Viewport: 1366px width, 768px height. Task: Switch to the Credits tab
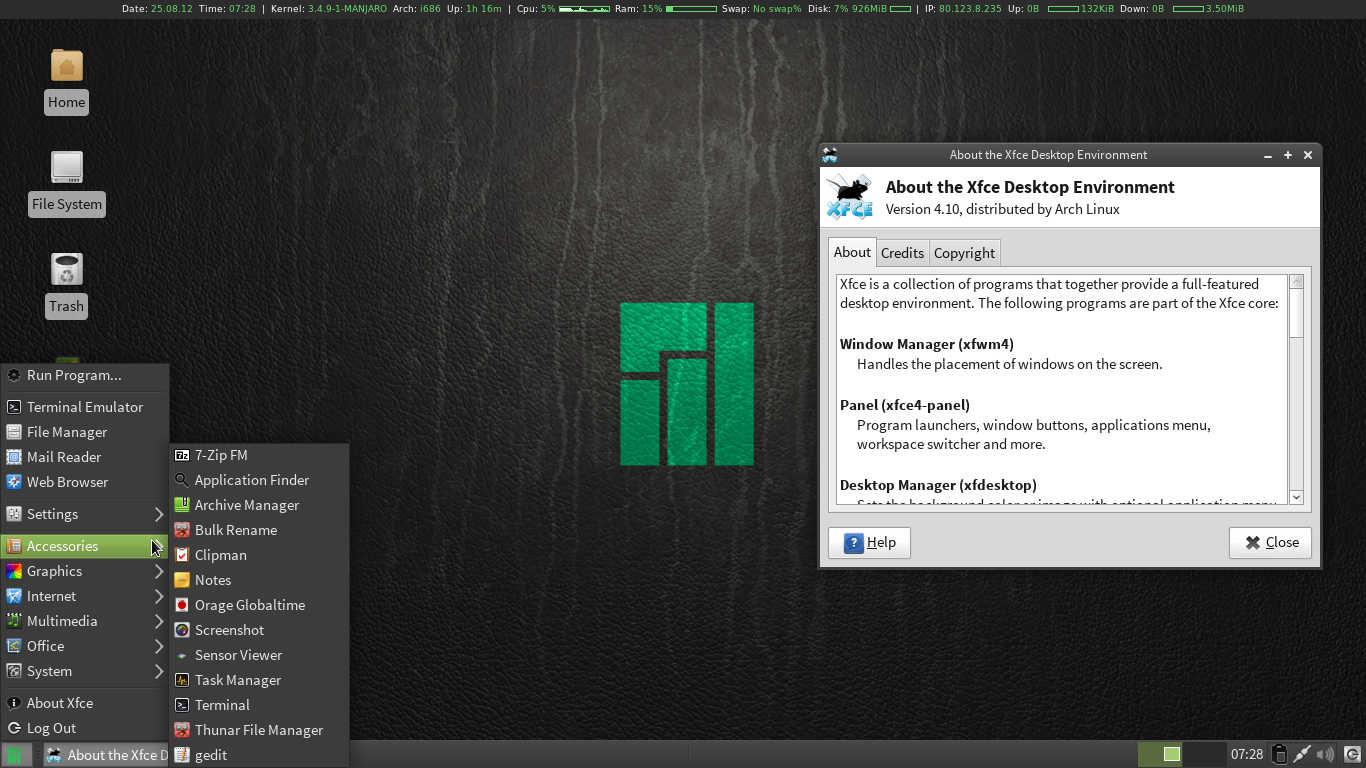pos(902,253)
